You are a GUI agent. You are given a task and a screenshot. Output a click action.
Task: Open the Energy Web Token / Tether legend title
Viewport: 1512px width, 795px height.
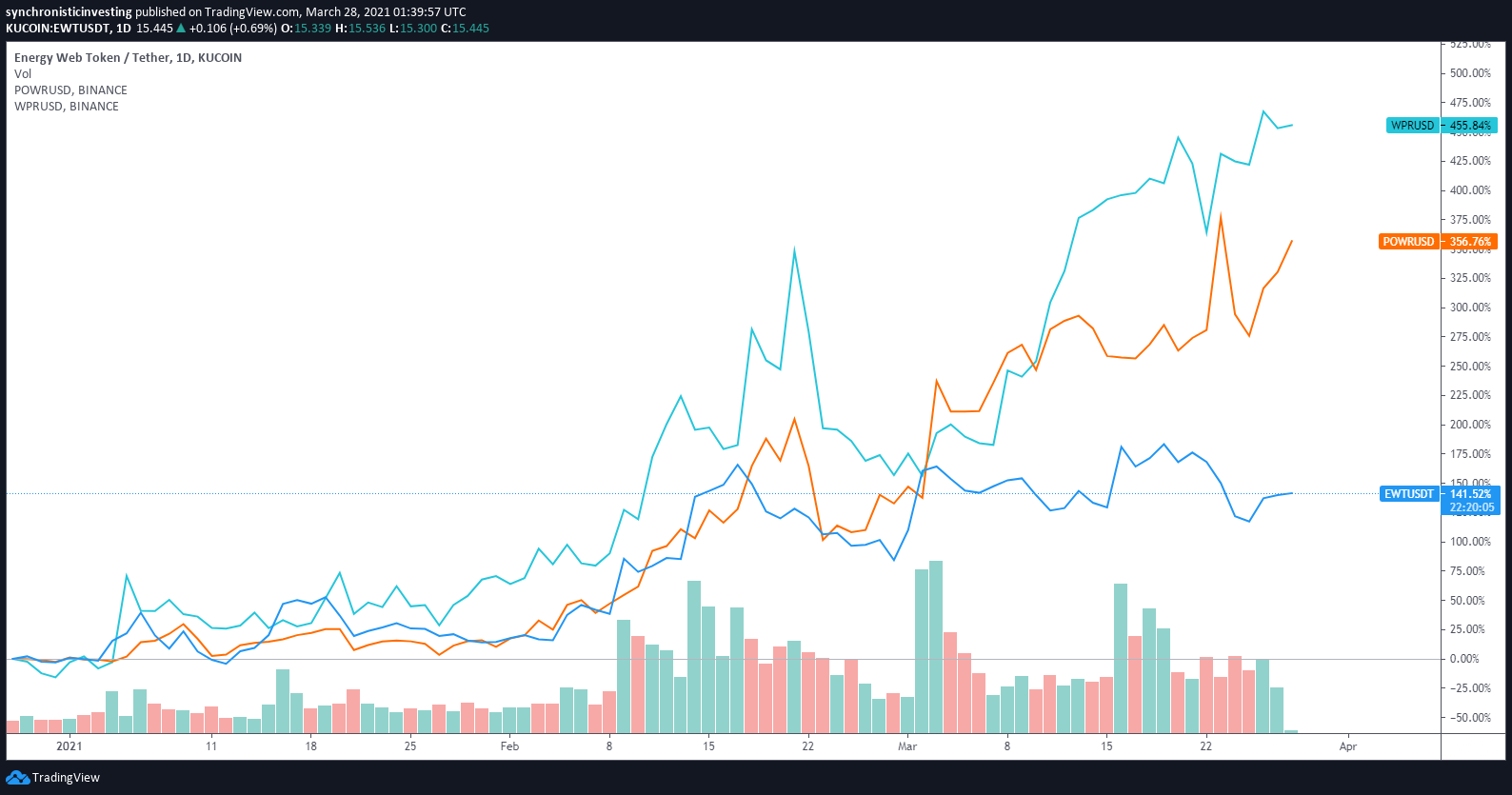(x=128, y=58)
